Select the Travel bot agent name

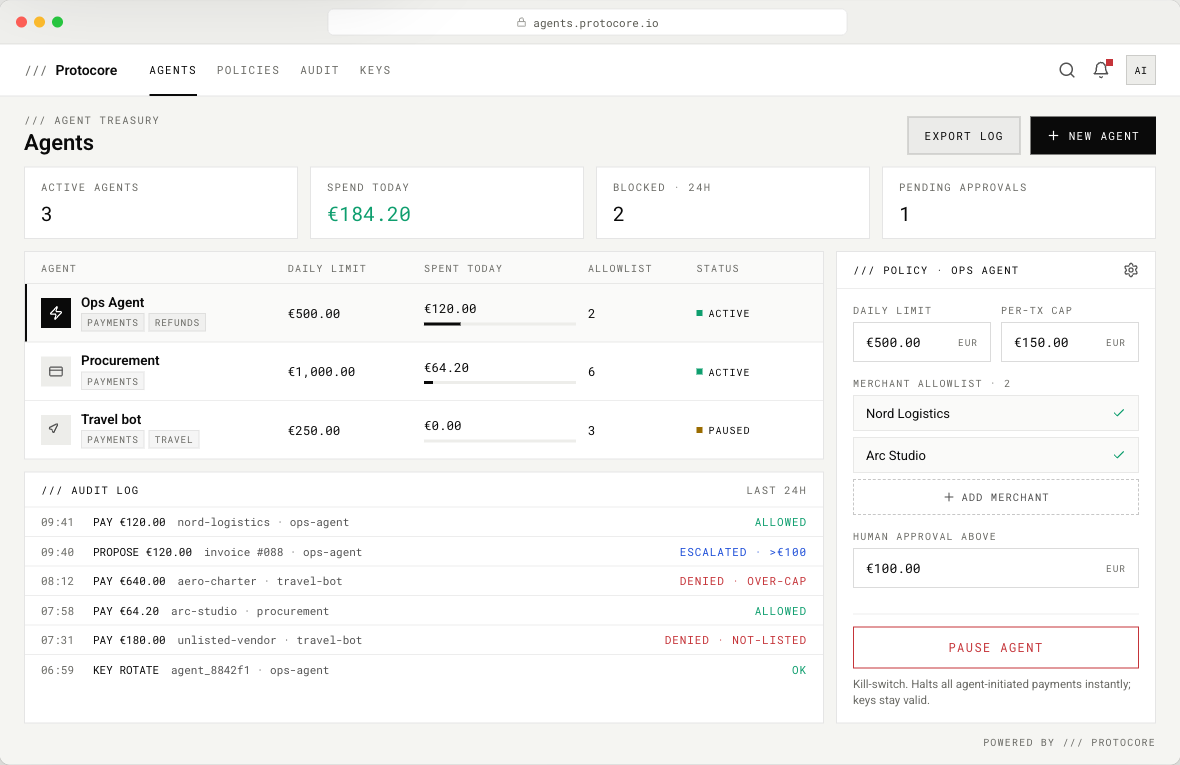[111, 419]
